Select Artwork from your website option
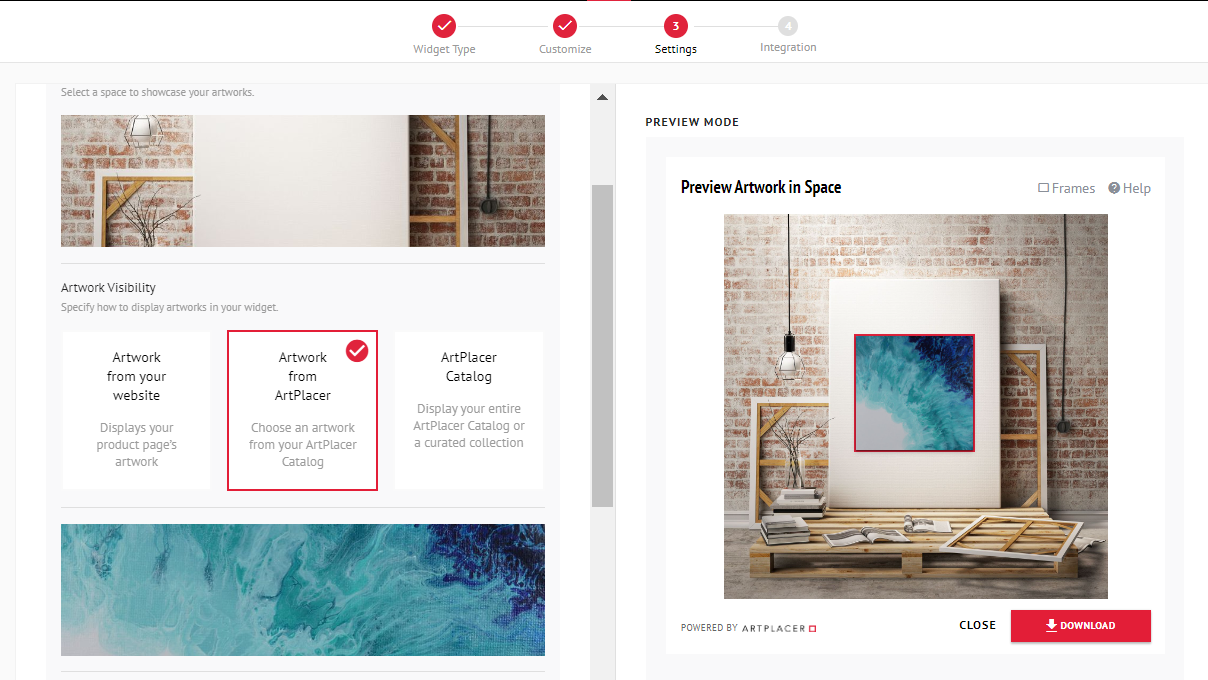 tap(136, 411)
